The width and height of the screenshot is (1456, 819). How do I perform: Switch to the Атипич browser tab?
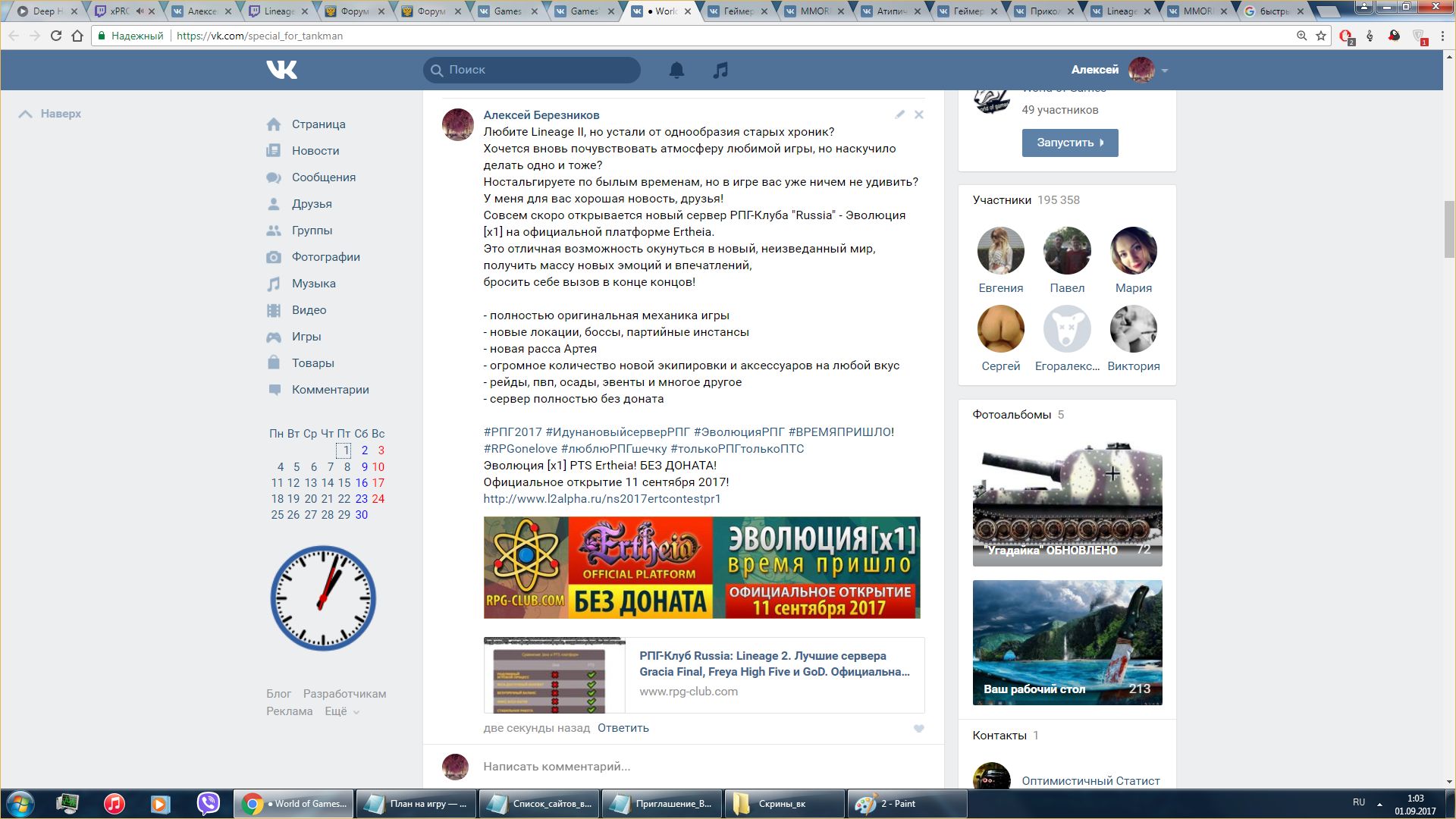tap(892, 11)
